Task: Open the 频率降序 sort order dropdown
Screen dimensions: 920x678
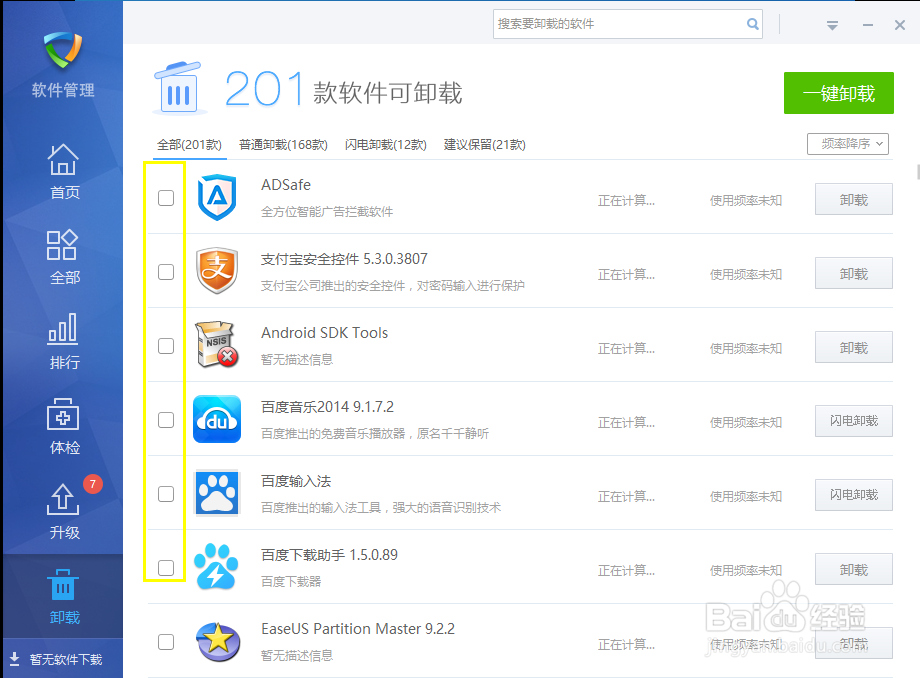Action: tap(848, 144)
